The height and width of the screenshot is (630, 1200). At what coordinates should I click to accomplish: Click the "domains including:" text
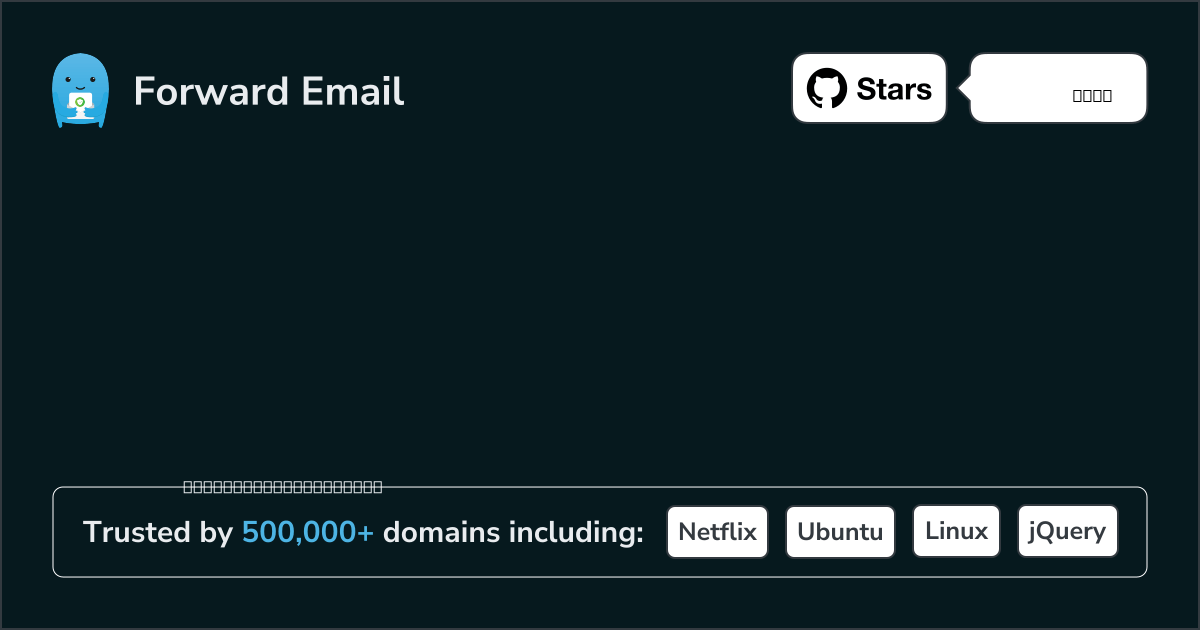(x=513, y=532)
